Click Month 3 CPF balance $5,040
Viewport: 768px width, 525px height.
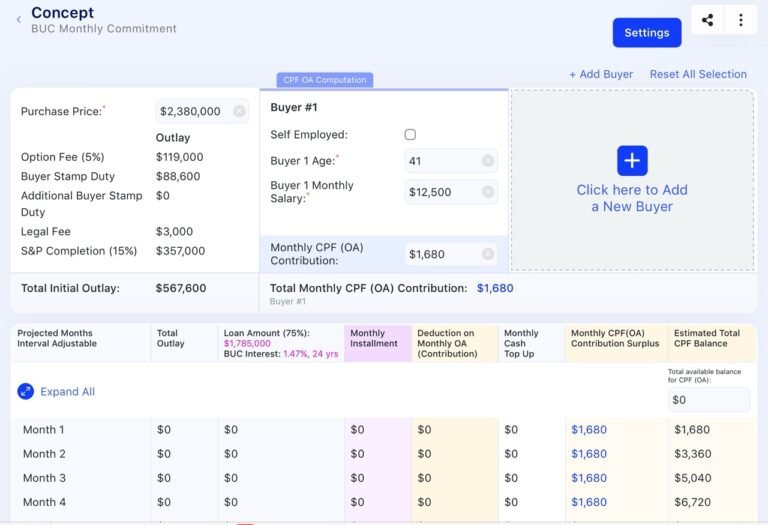[x=693, y=477]
